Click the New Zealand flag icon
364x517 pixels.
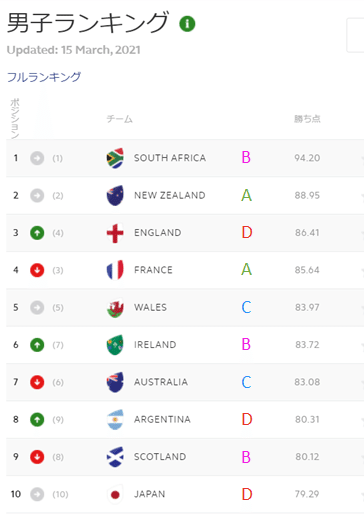pyautogui.click(x=115, y=195)
